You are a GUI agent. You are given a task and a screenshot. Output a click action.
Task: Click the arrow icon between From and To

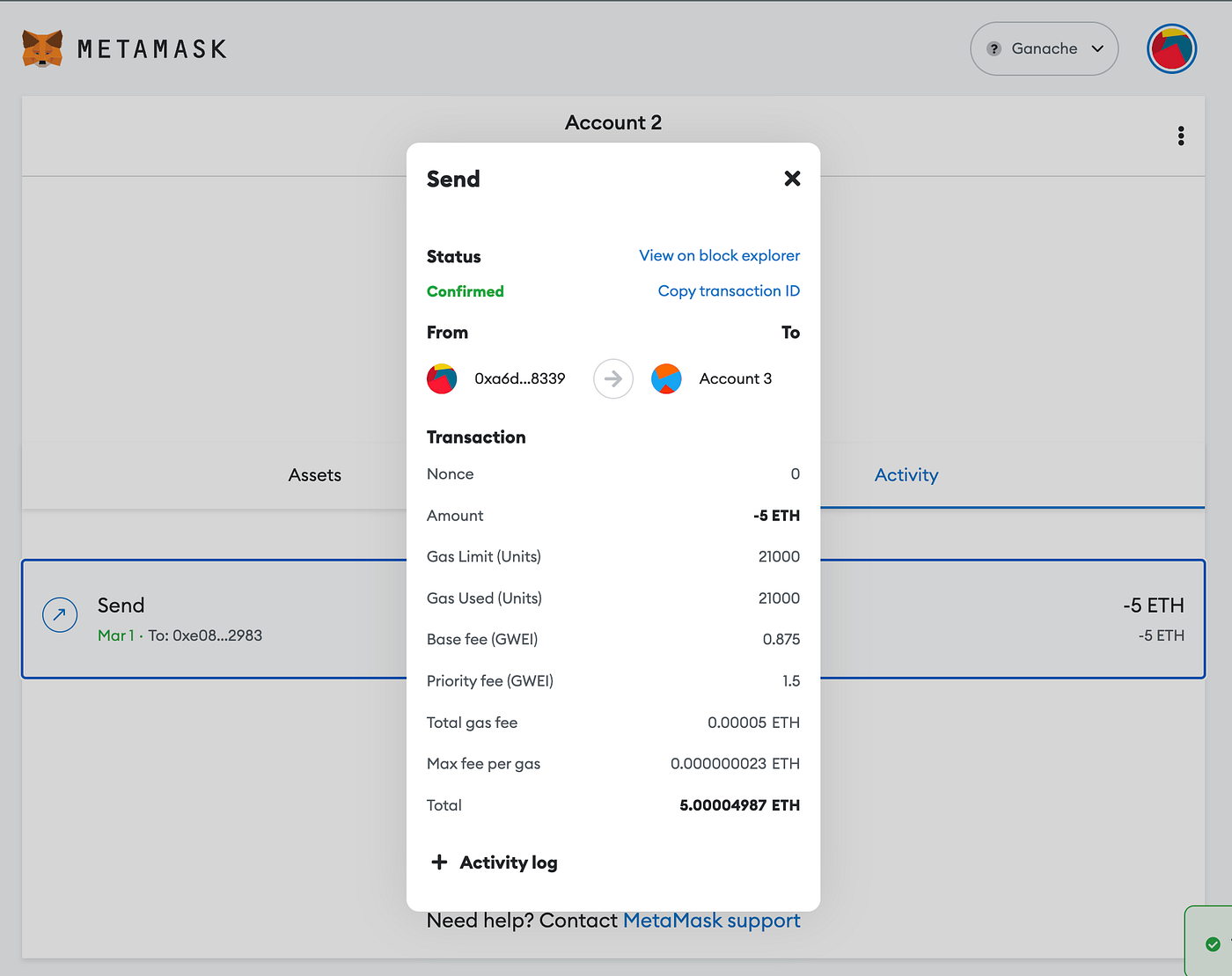613,378
